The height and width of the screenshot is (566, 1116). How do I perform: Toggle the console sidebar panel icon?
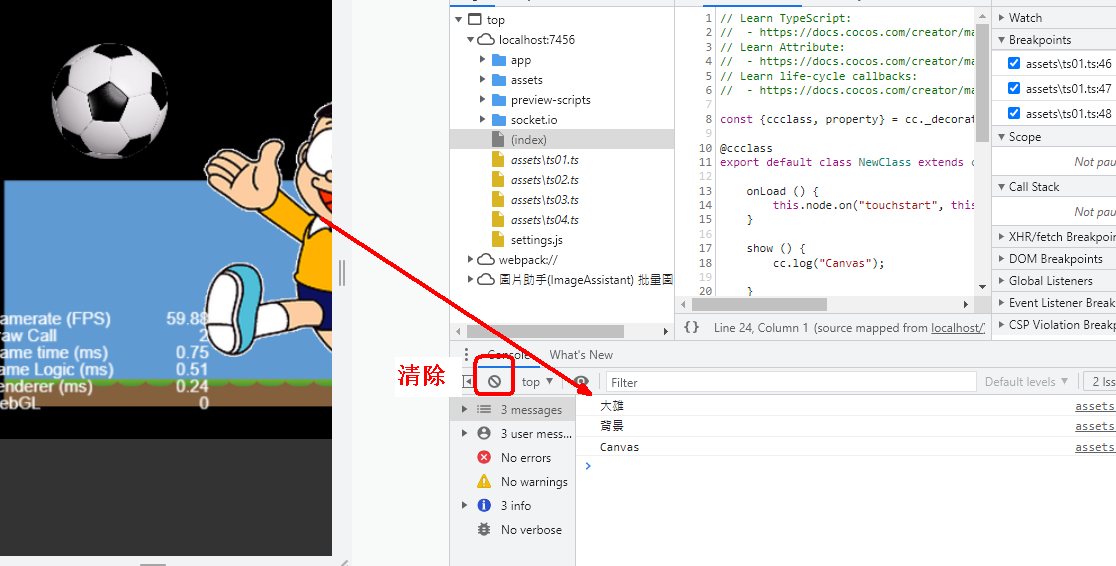point(468,382)
